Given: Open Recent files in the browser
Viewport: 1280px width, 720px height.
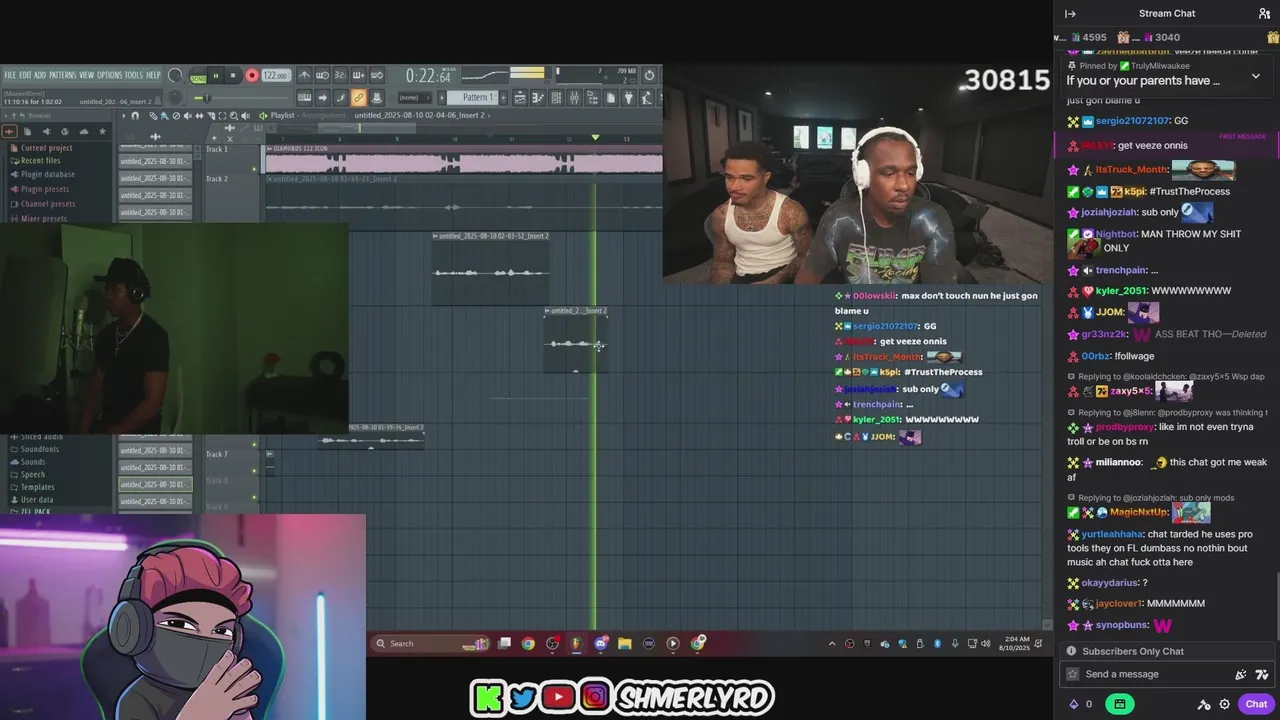Looking at the screenshot, I should [40, 161].
